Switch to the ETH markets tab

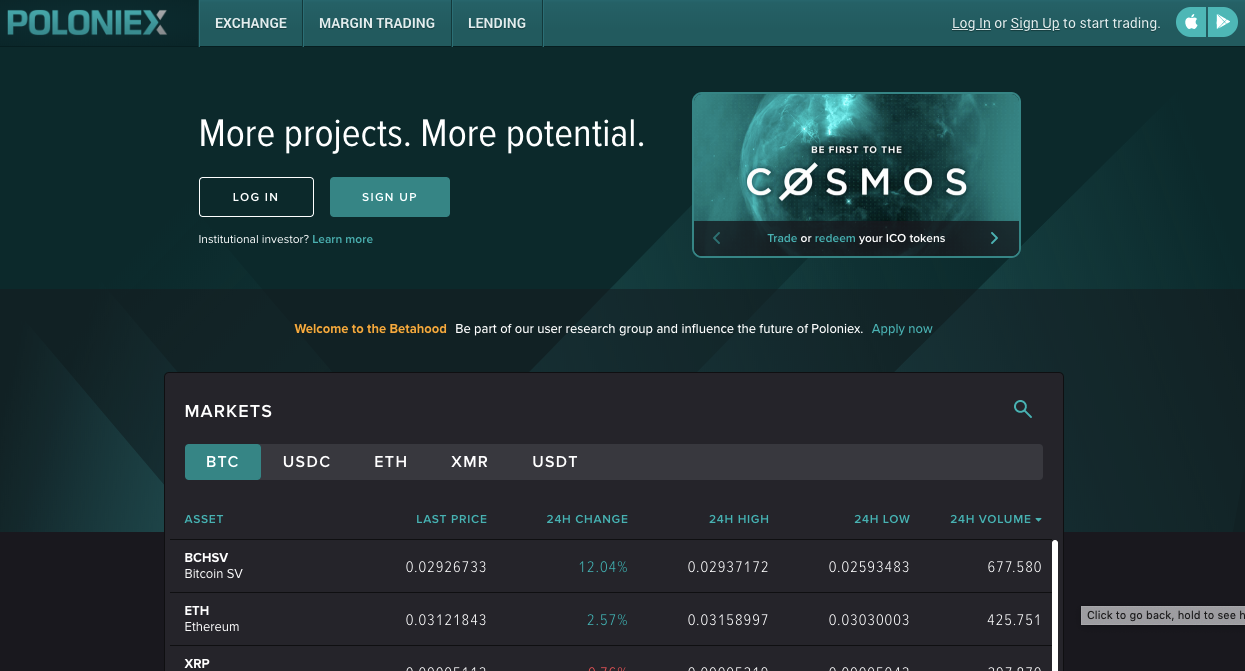click(391, 462)
